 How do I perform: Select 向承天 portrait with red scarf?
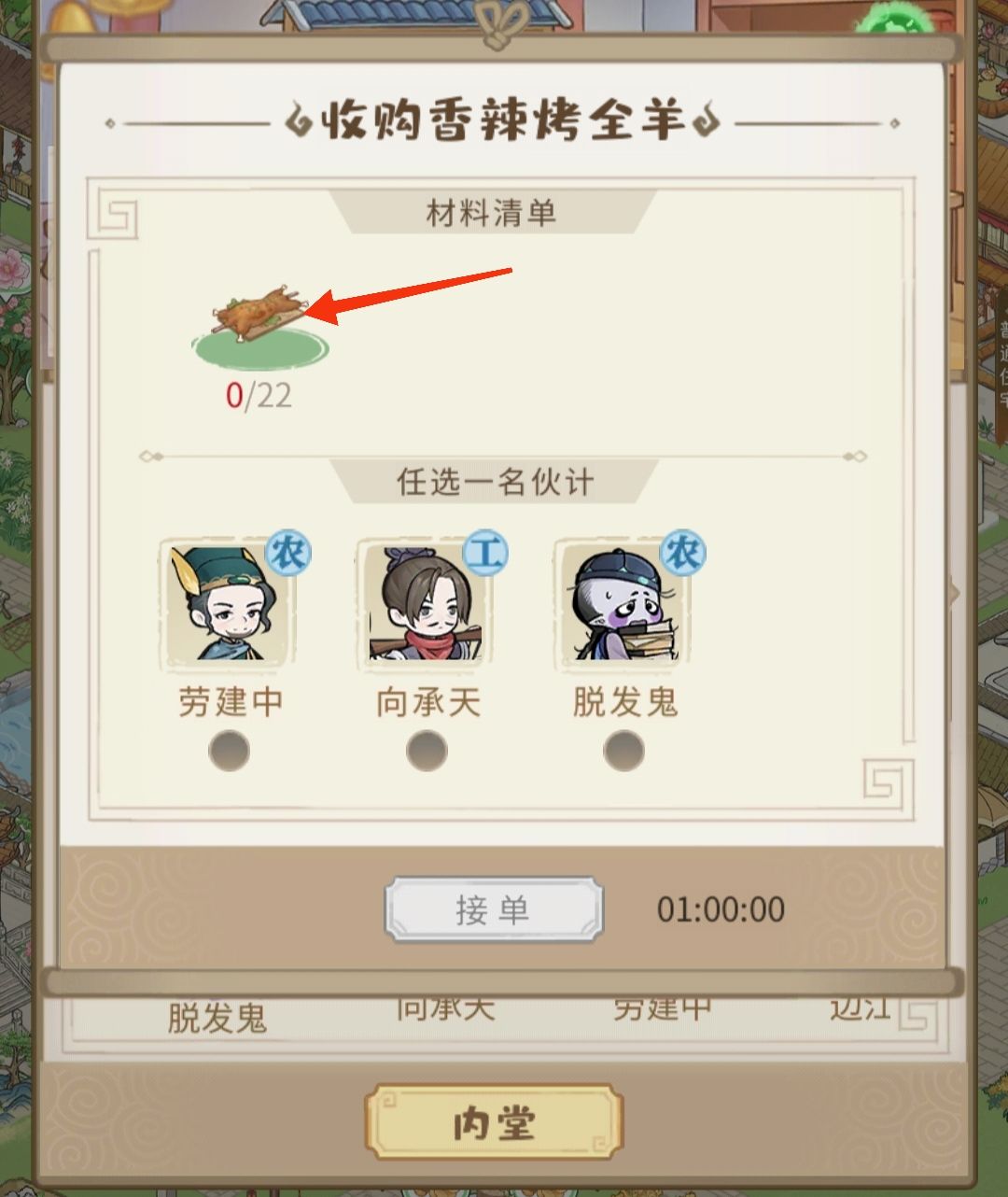(x=425, y=602)
